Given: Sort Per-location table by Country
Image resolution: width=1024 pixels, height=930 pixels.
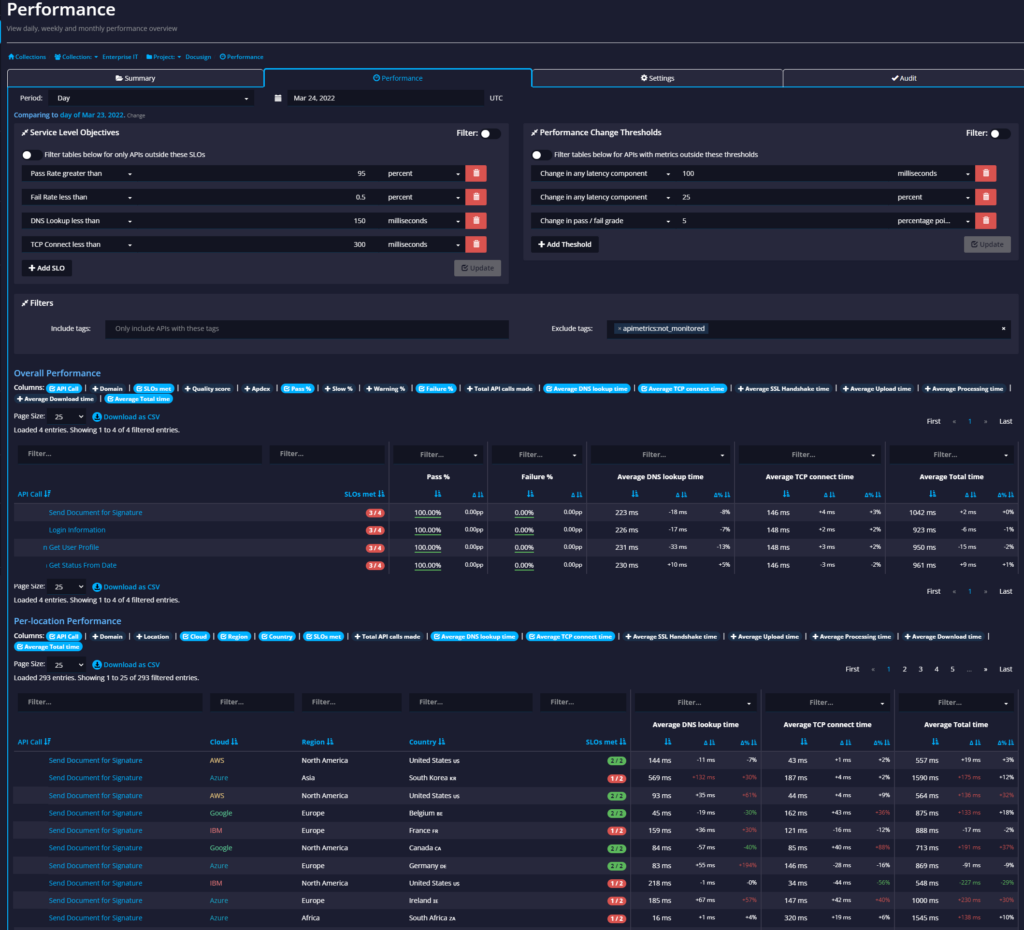Looking at the screenshot, I should (427, 742).
